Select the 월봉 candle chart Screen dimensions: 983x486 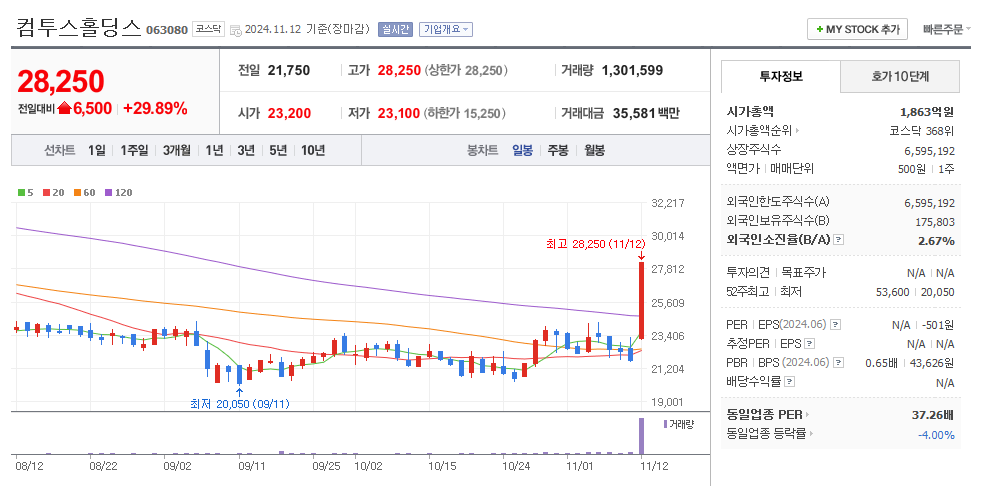(x=594, y=151)
